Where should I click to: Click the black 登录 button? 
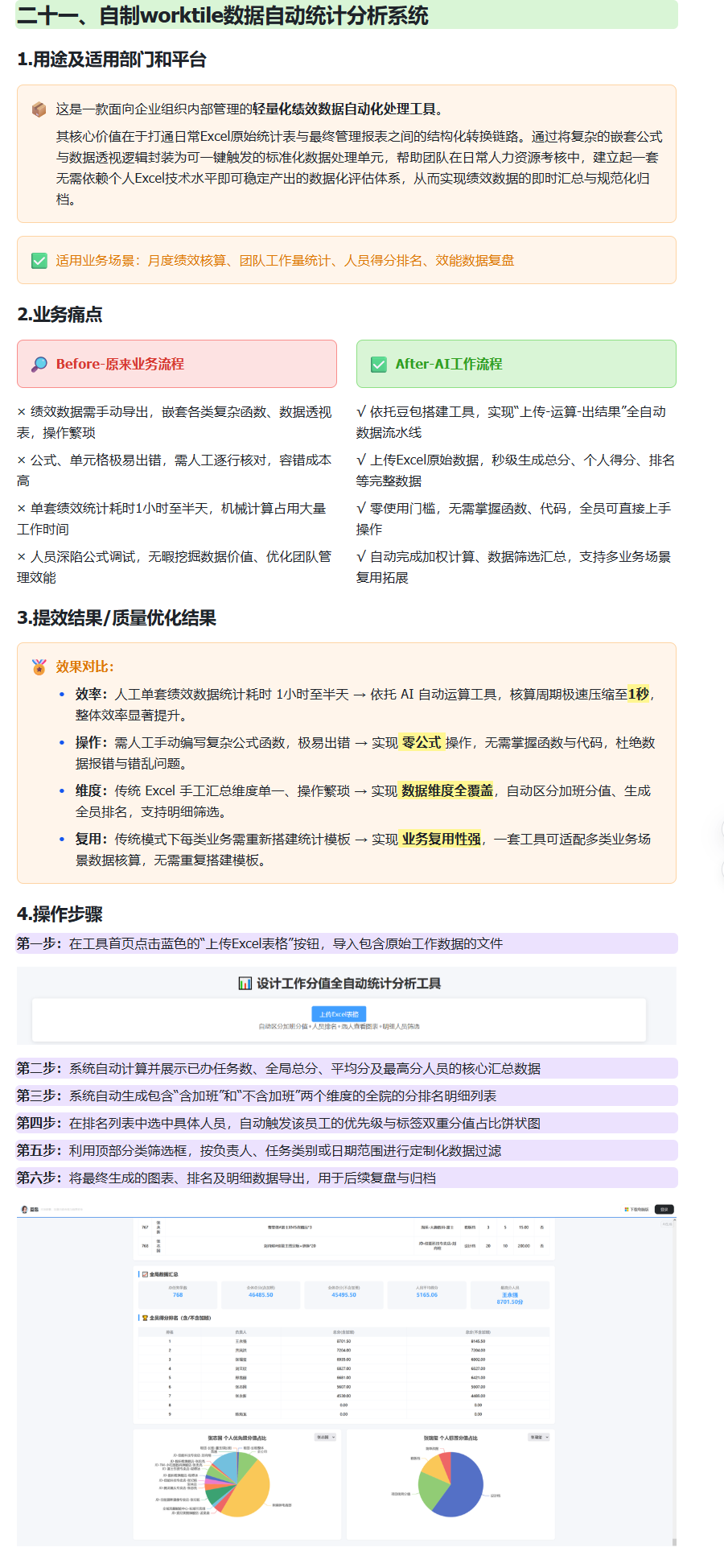point(664,1209)
